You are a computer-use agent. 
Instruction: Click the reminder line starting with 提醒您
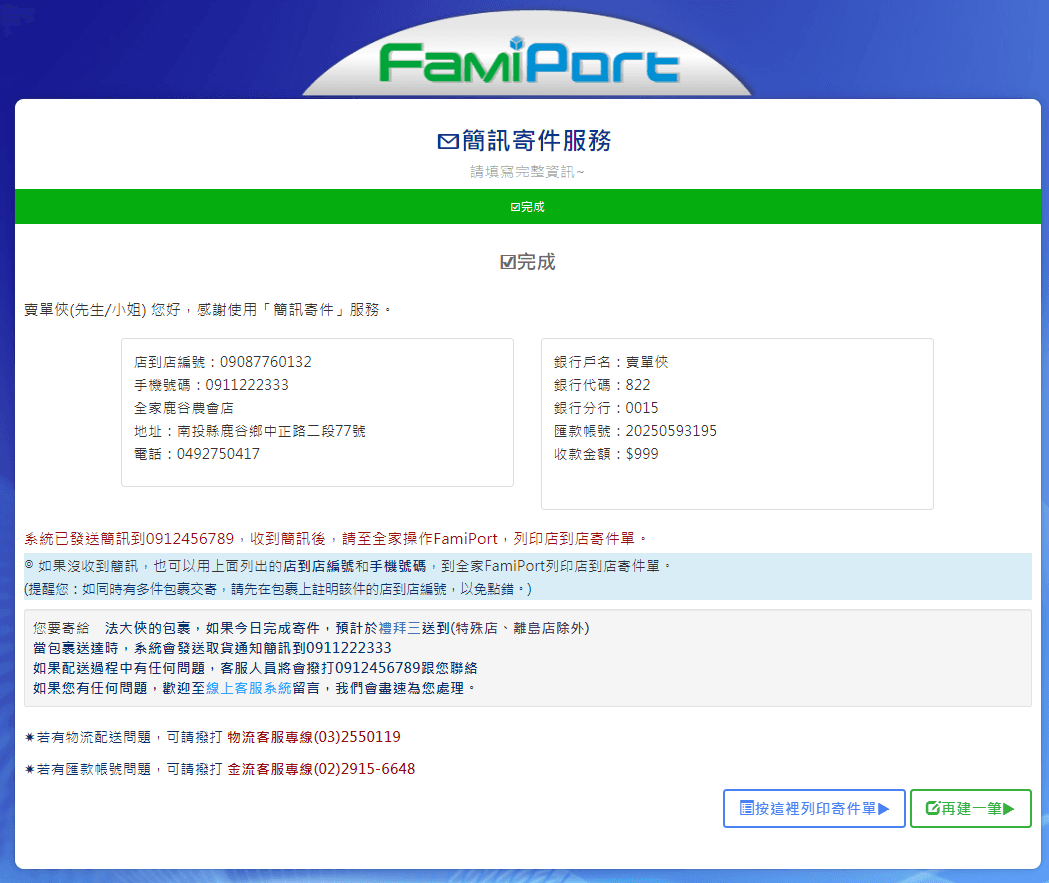pos(278,589)
